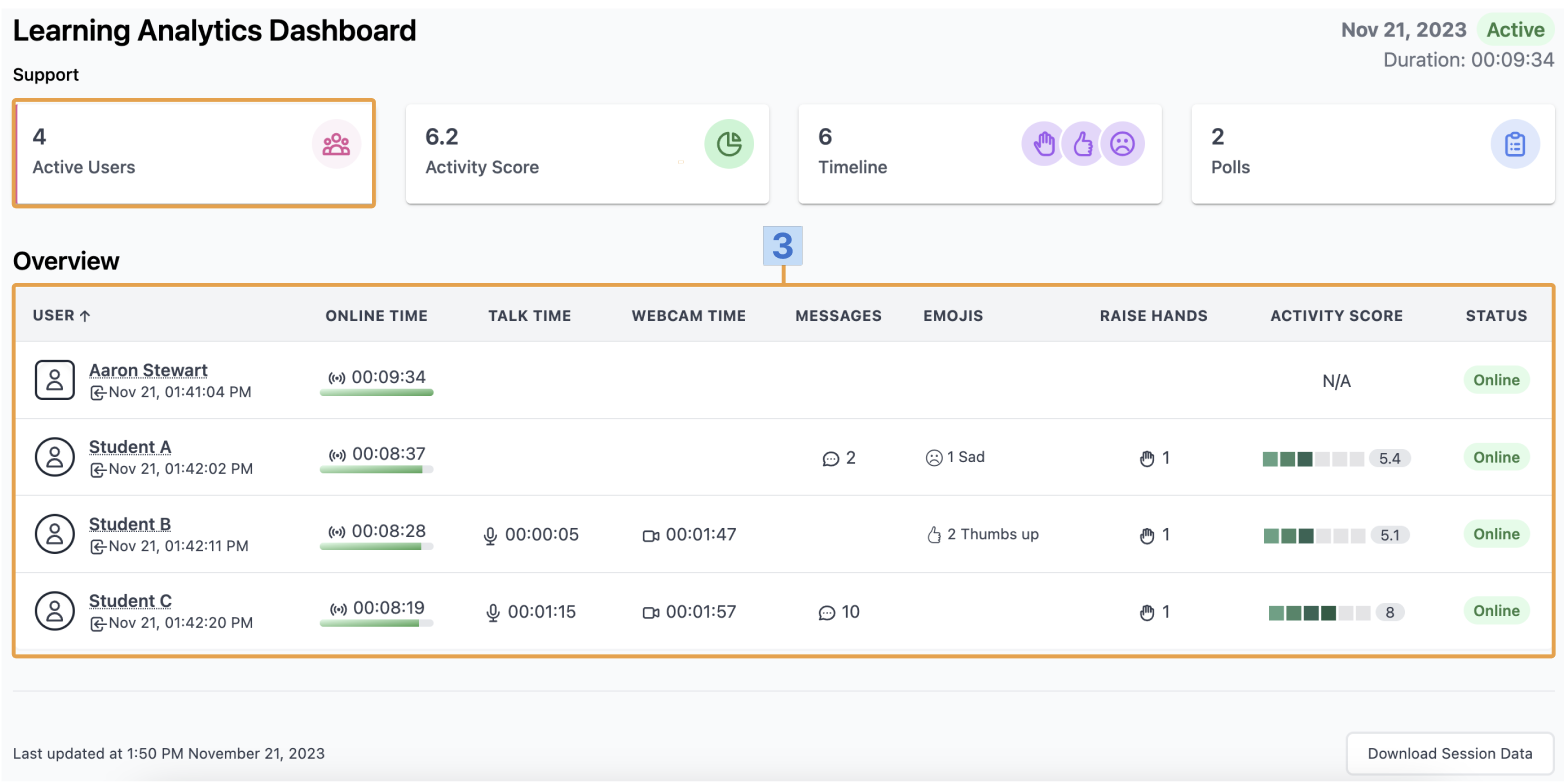Open the Activity Score card
Viewport: 1566px width, 784px height.
point(587,154)
